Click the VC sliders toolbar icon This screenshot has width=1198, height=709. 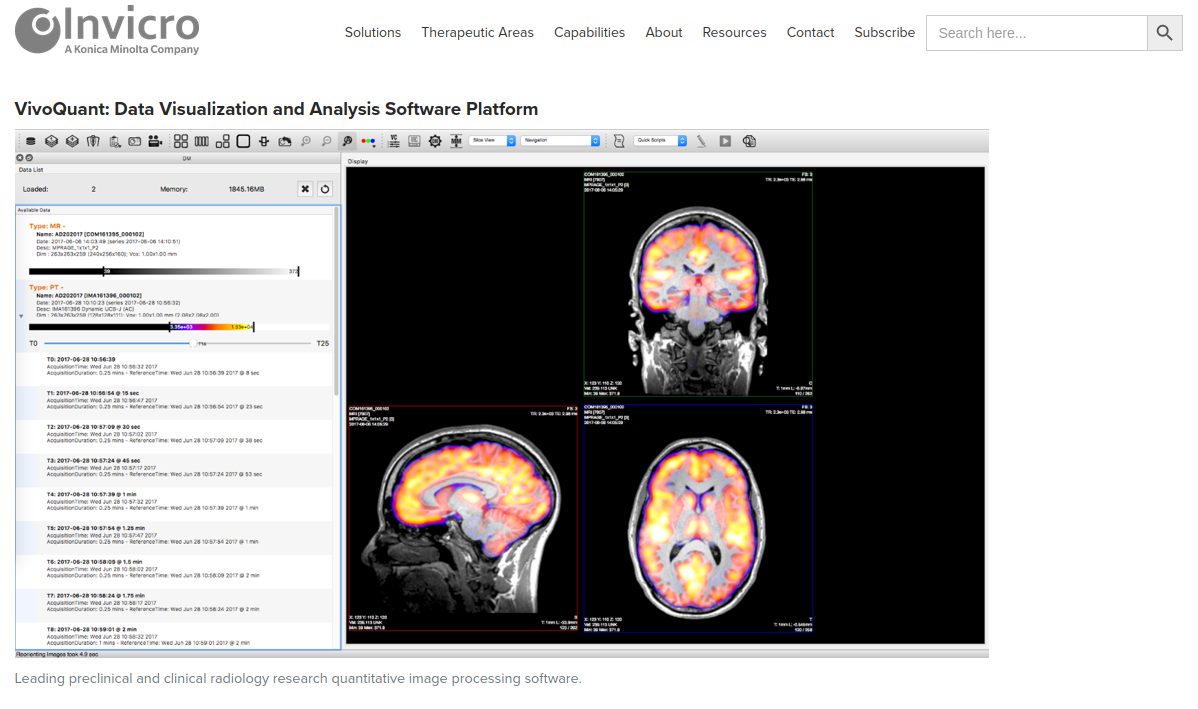coord(394,141)
